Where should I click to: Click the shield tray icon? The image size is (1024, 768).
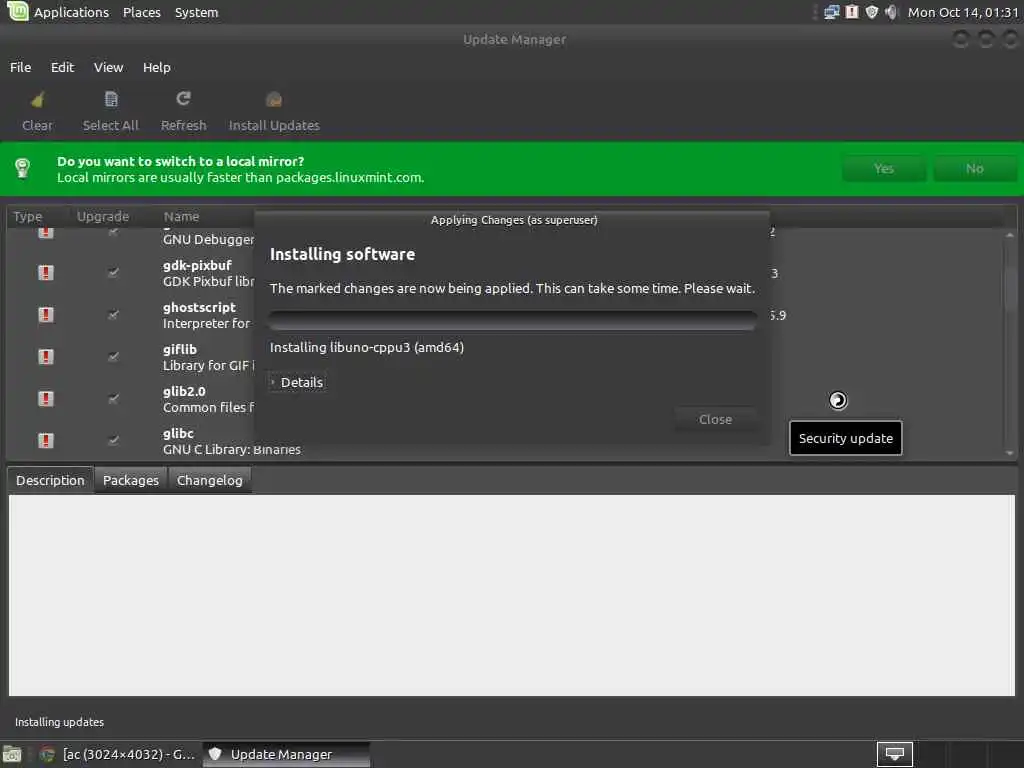871,12
